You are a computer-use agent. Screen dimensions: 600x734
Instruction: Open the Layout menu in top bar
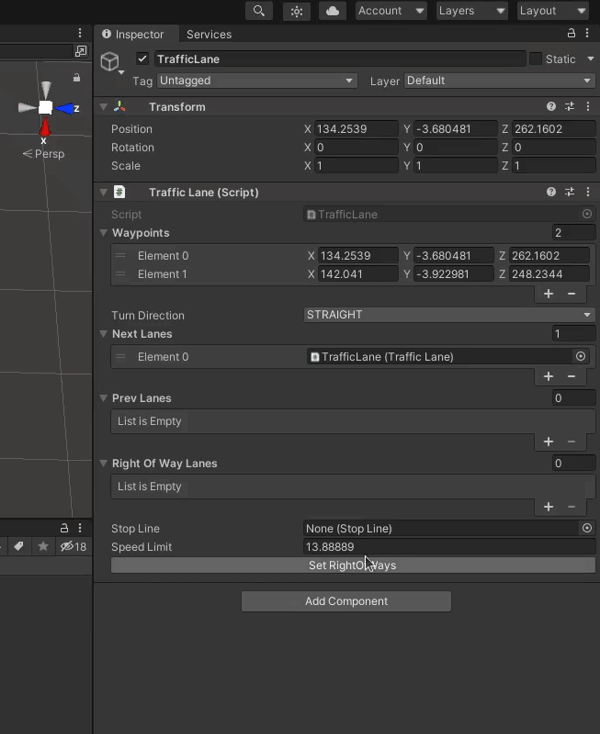(552, 11)
